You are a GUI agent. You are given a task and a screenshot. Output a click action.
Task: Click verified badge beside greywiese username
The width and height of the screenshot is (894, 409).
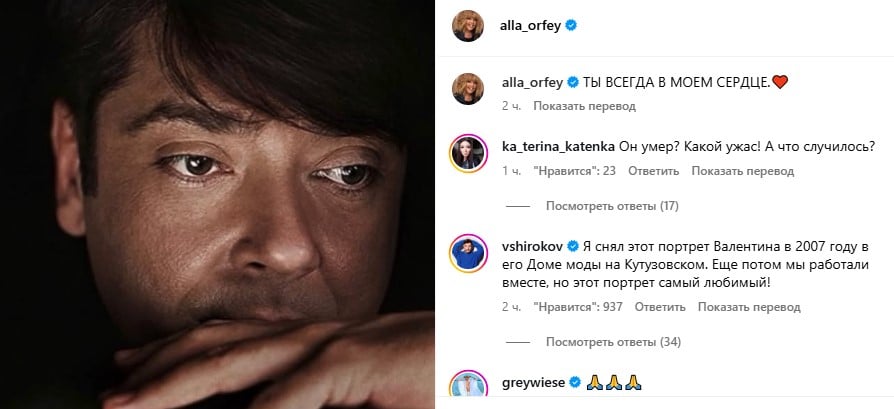pos(575,383)
